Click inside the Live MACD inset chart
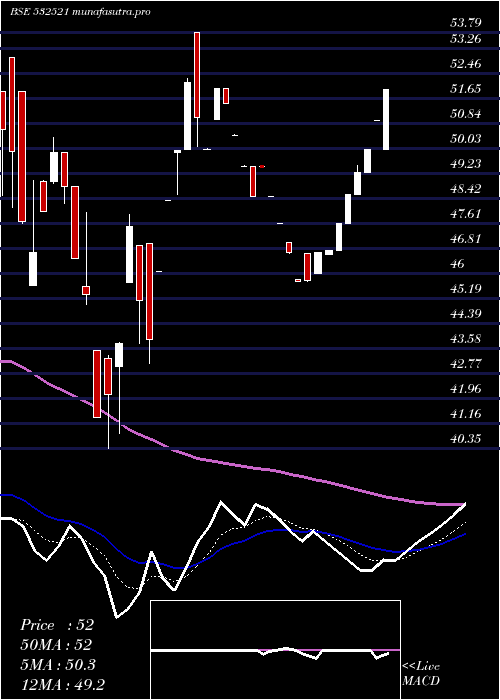The width and height of the screenshot is (500, 700). (x=275, y=650)
